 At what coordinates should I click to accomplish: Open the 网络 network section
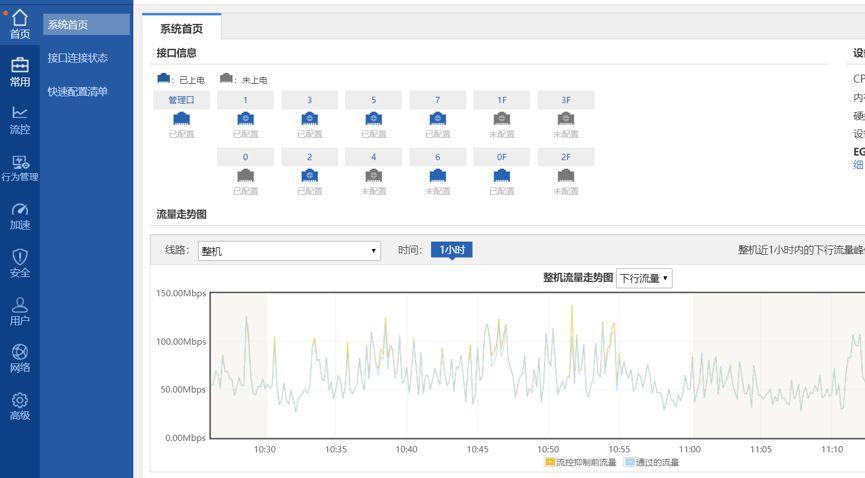pyautogui.click(x=20, y=359)
